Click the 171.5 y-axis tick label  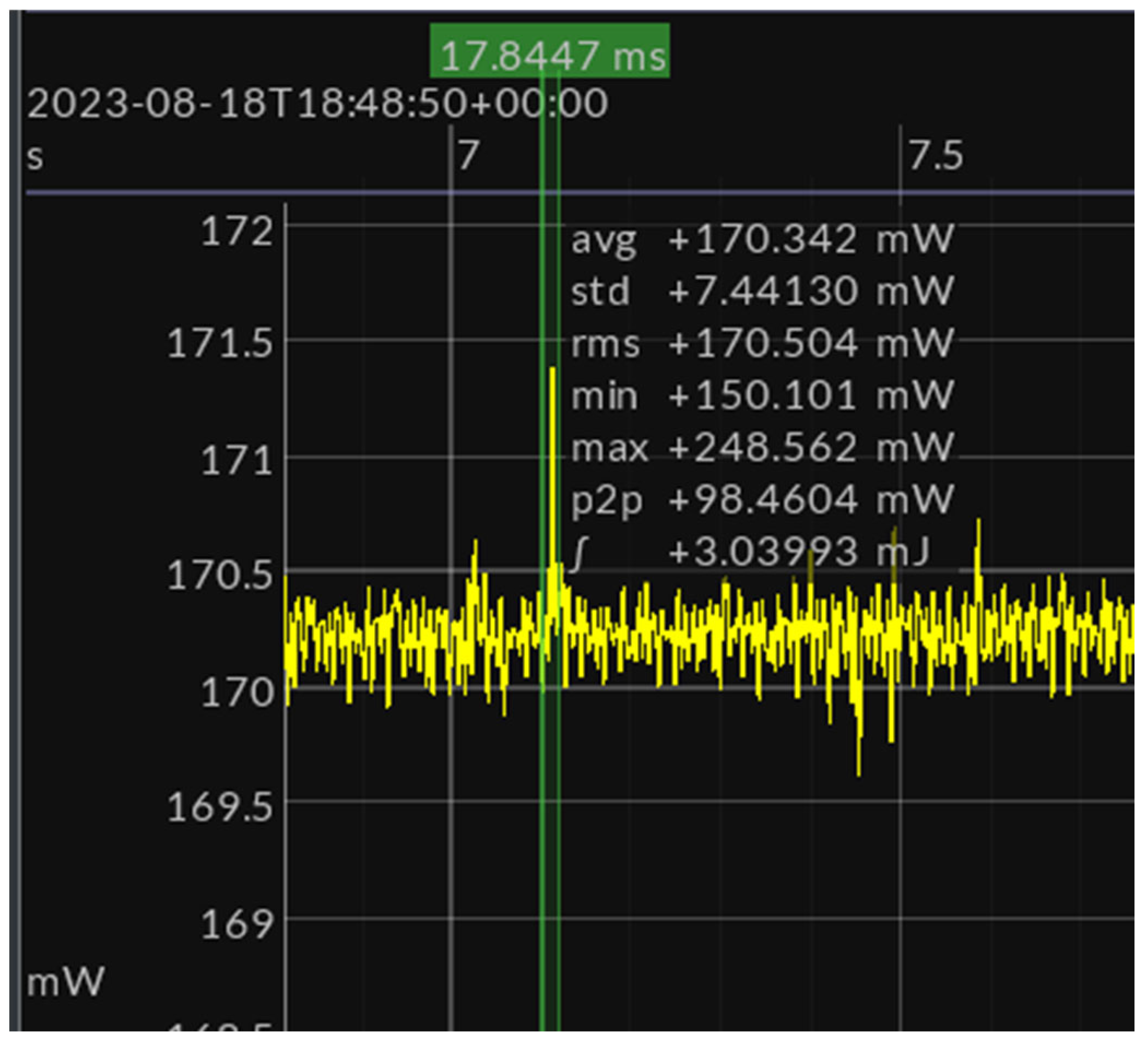(220, 345)
